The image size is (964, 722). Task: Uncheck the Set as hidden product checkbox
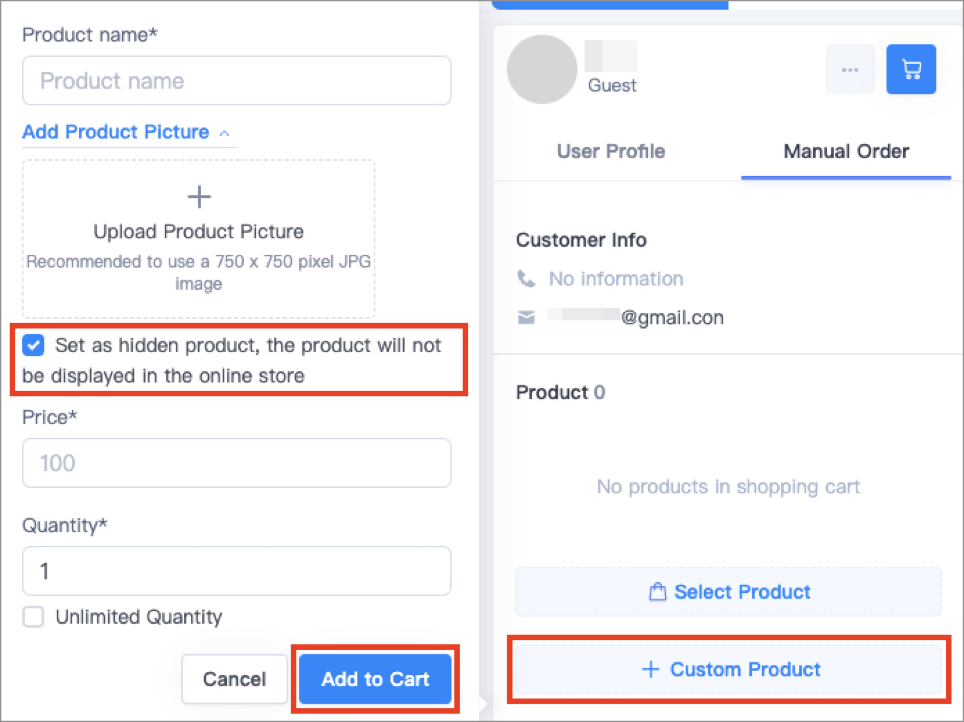tap(33, 346)
